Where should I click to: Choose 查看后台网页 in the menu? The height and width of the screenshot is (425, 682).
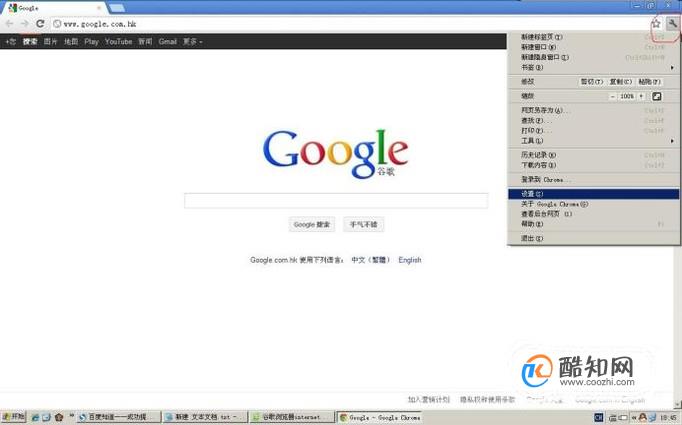click(x=594, y=214)
